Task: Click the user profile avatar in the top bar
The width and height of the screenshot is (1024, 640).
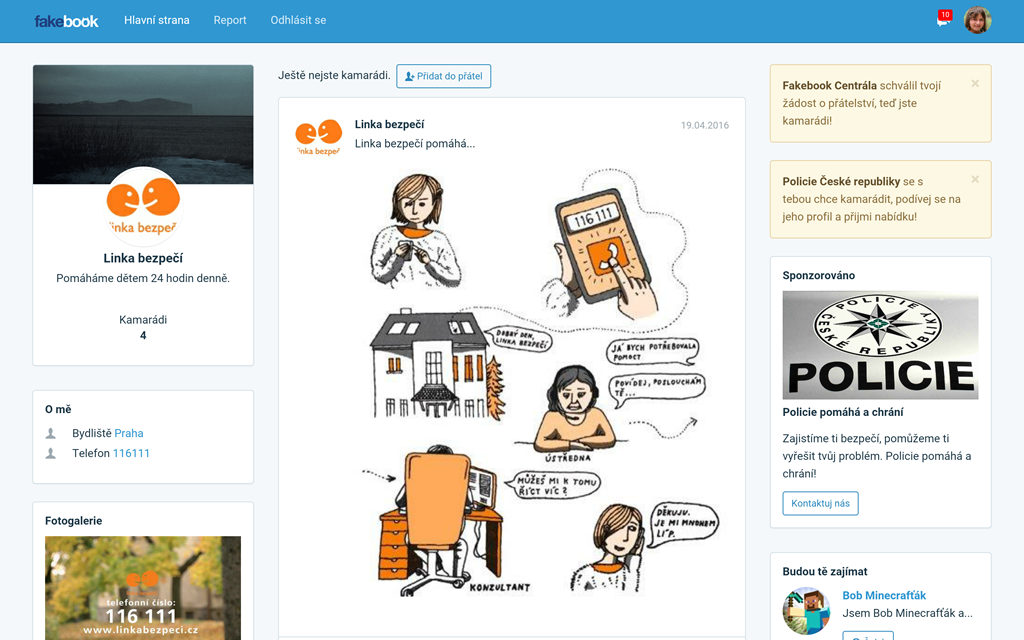Action: (x=978, y=20)
